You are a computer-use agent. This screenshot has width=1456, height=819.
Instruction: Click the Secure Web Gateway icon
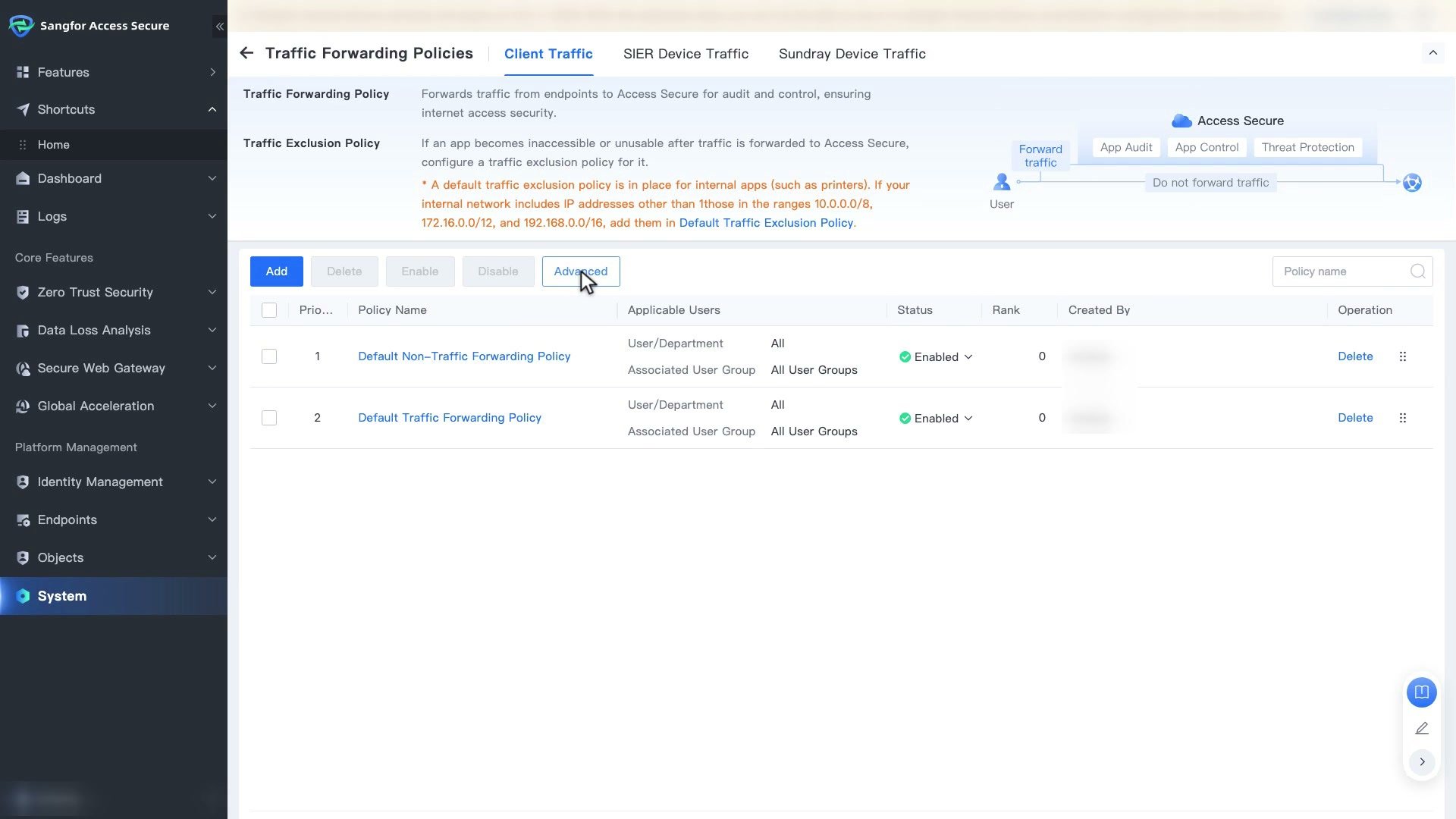[23, 368]
